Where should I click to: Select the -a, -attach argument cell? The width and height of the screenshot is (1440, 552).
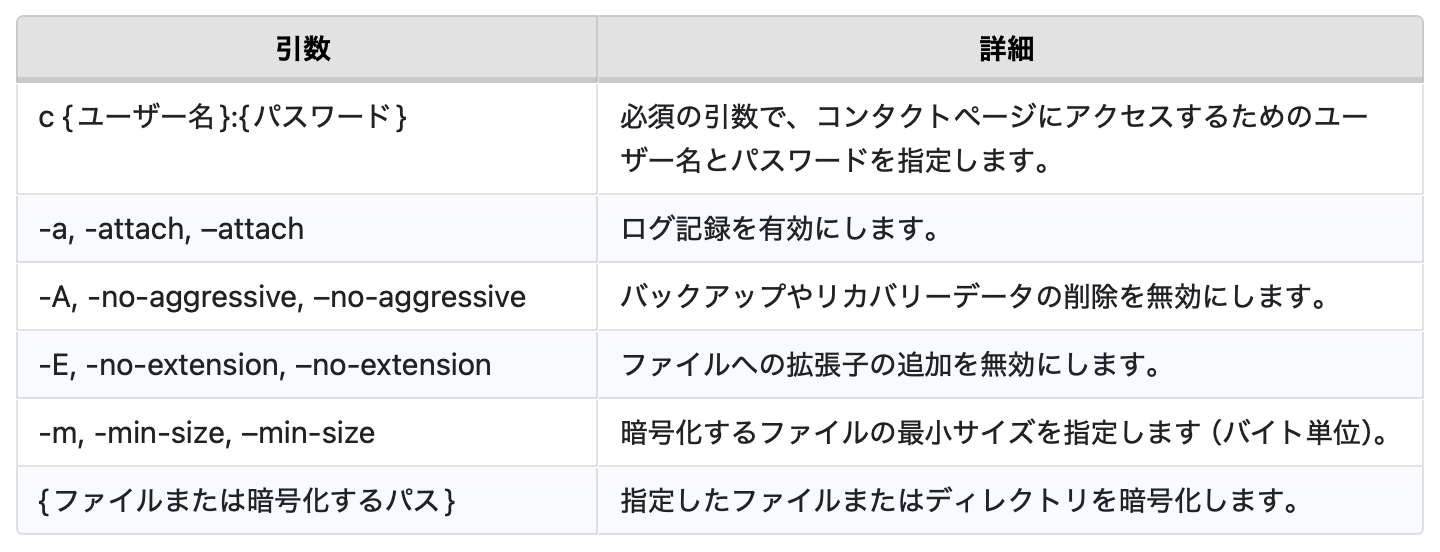pos(171,229)
